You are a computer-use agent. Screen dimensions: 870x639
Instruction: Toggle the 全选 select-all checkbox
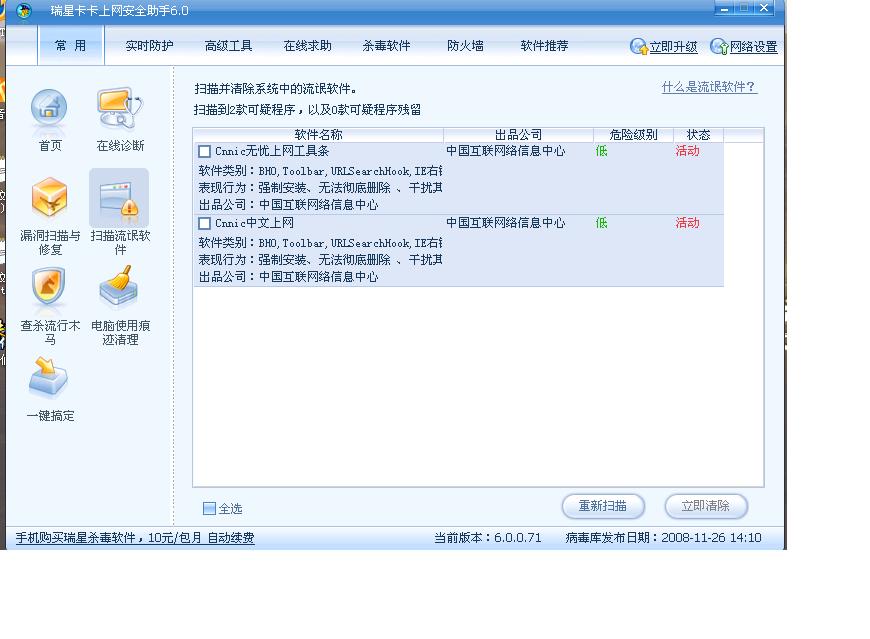click(209, 508)
